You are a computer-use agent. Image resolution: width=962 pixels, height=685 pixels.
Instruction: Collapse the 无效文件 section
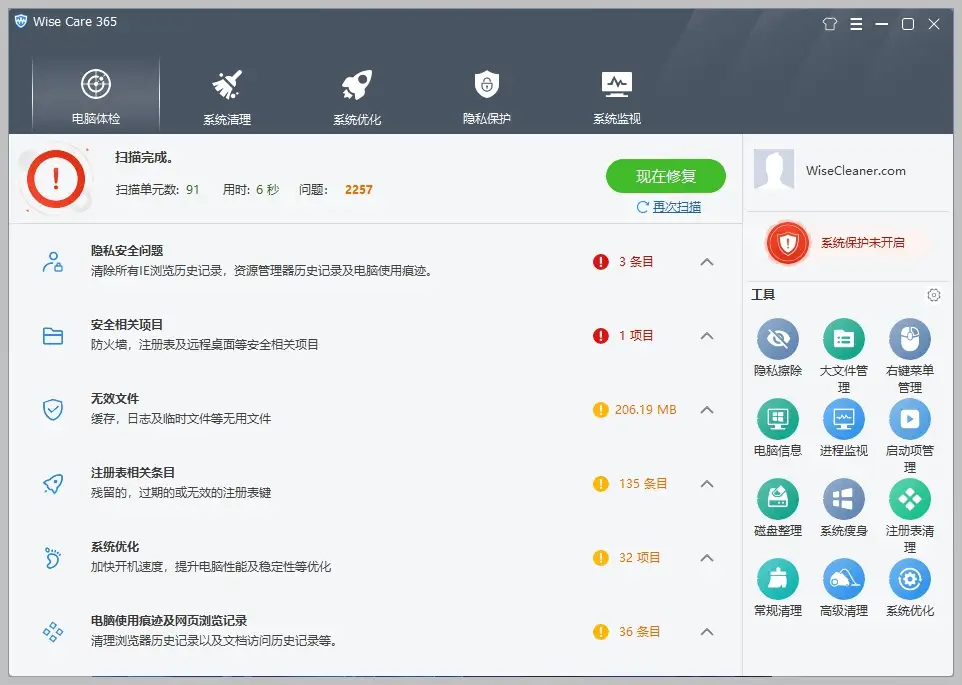(708, 409)
